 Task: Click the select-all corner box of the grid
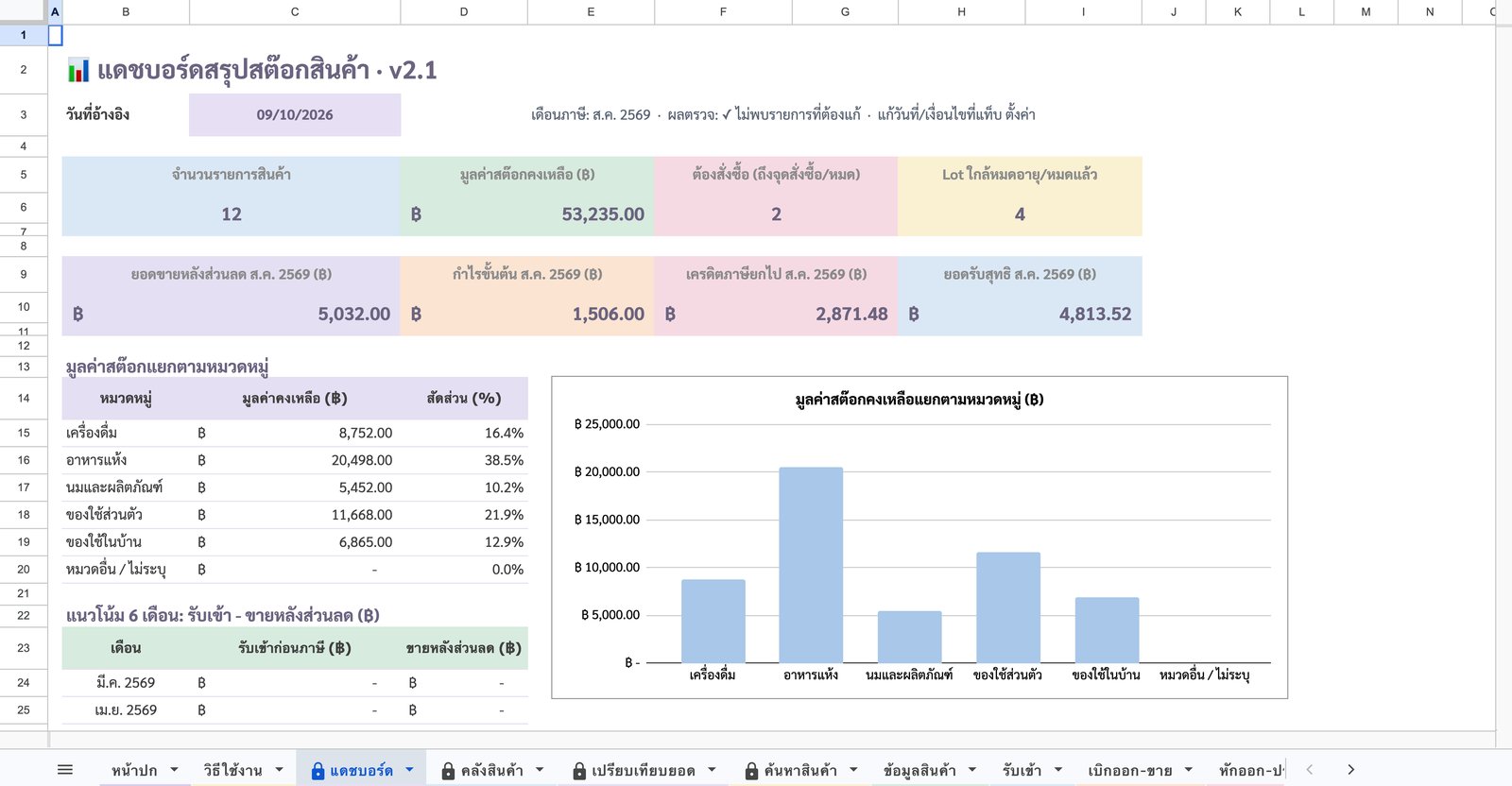point(24,11)
